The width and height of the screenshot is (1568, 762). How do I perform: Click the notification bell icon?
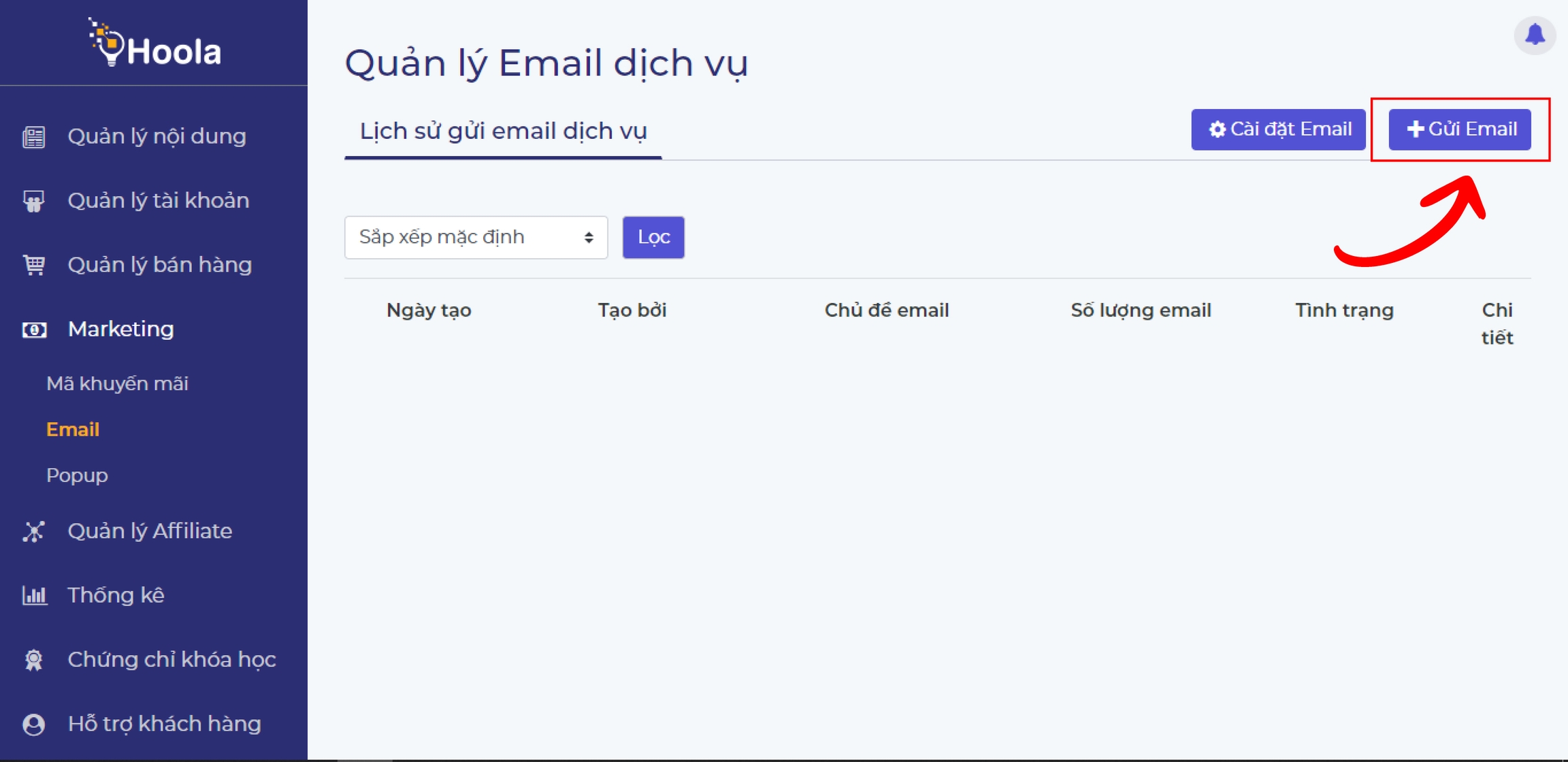(x=1534, y=35)
